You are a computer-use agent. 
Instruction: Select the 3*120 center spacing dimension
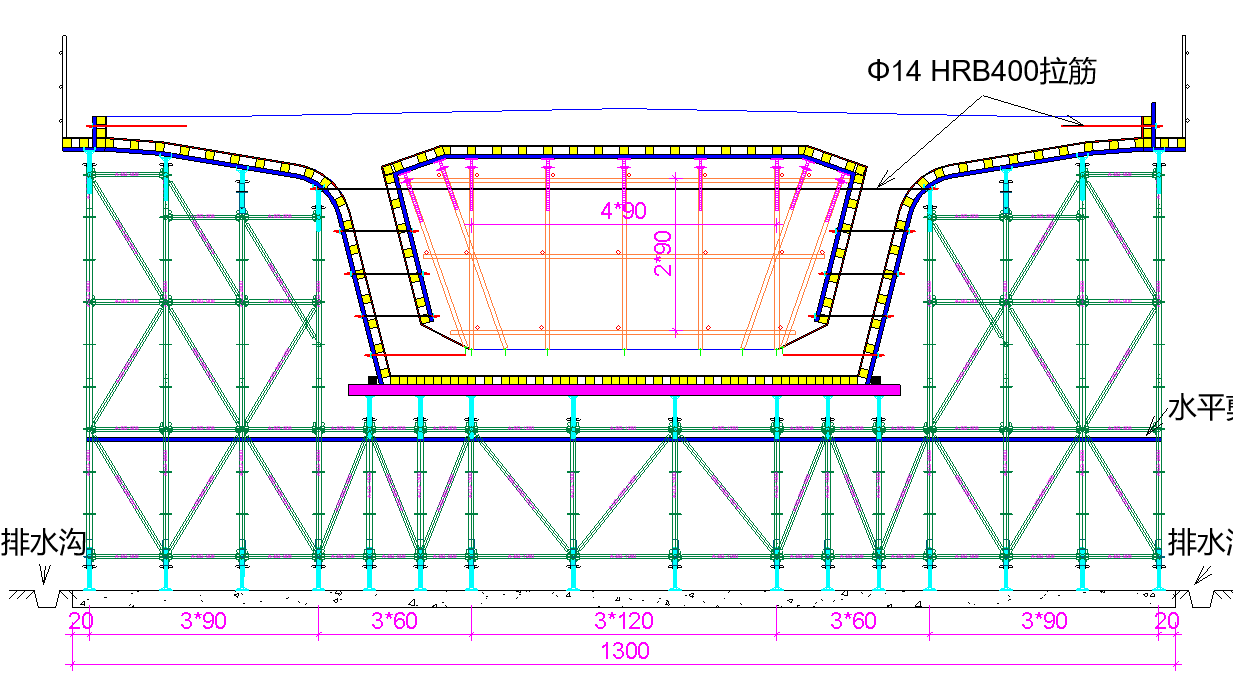click(624, 621)
